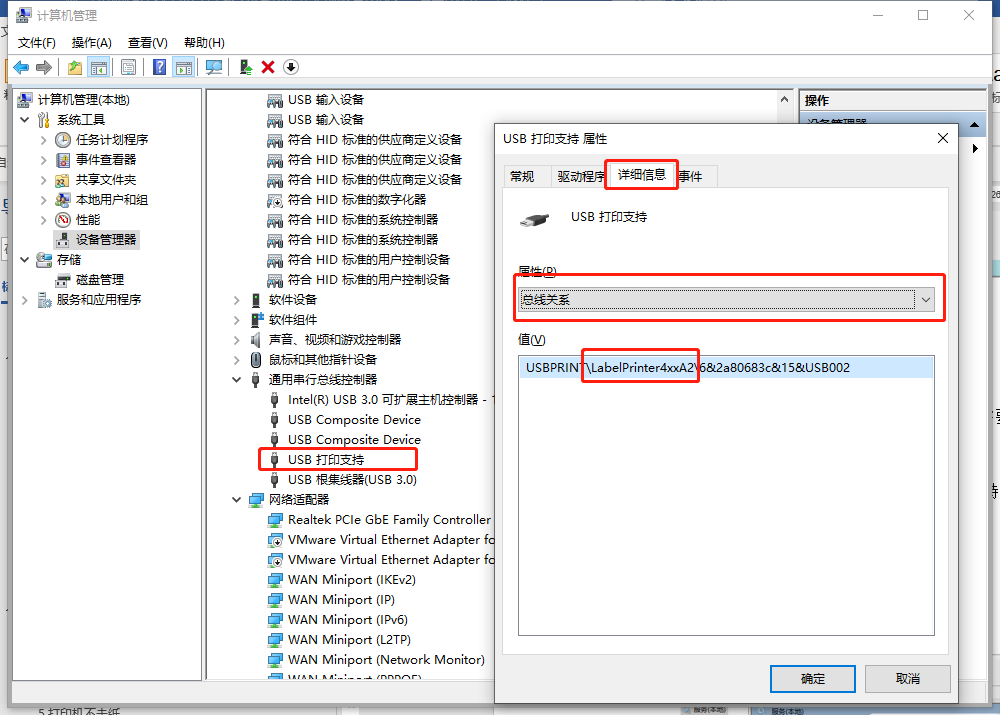Image resolution: width=1000 pixels, height=715 pixels.
Task: Click the Scan for hardware changes icon
Action: (x=214, y=67)
